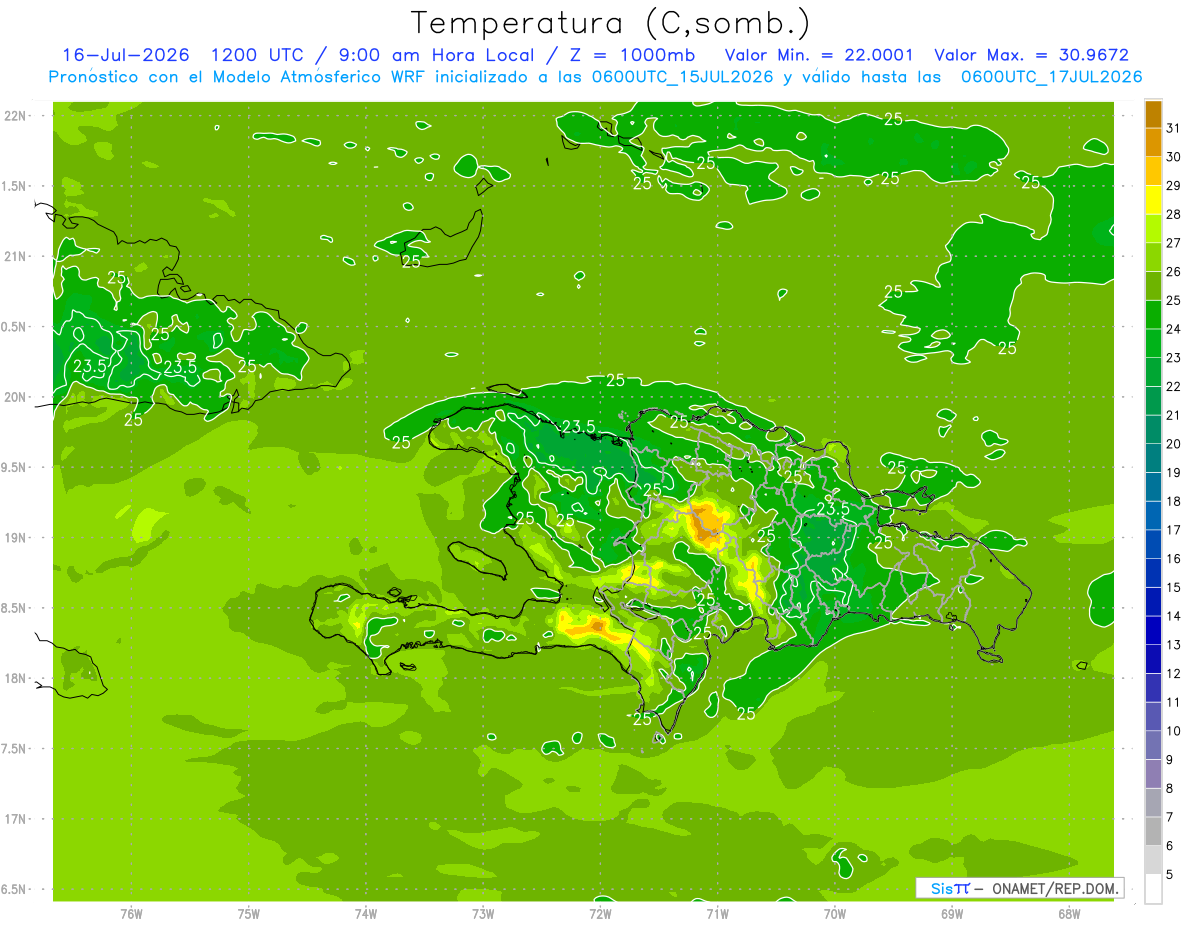
Task: Click the "69W" longitude label
Action: [952, 914]
